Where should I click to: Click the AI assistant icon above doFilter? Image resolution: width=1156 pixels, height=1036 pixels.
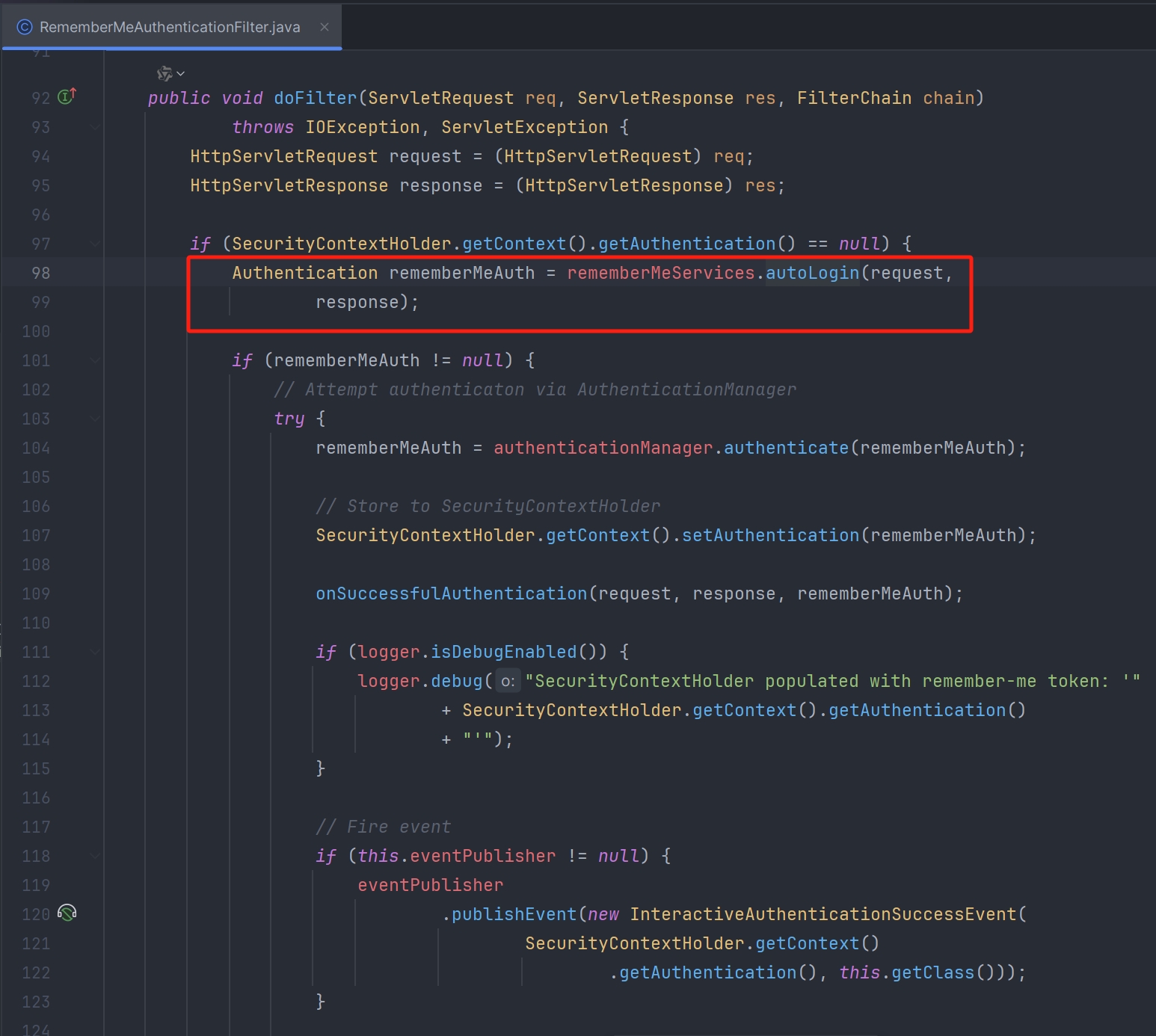point(165,73)
